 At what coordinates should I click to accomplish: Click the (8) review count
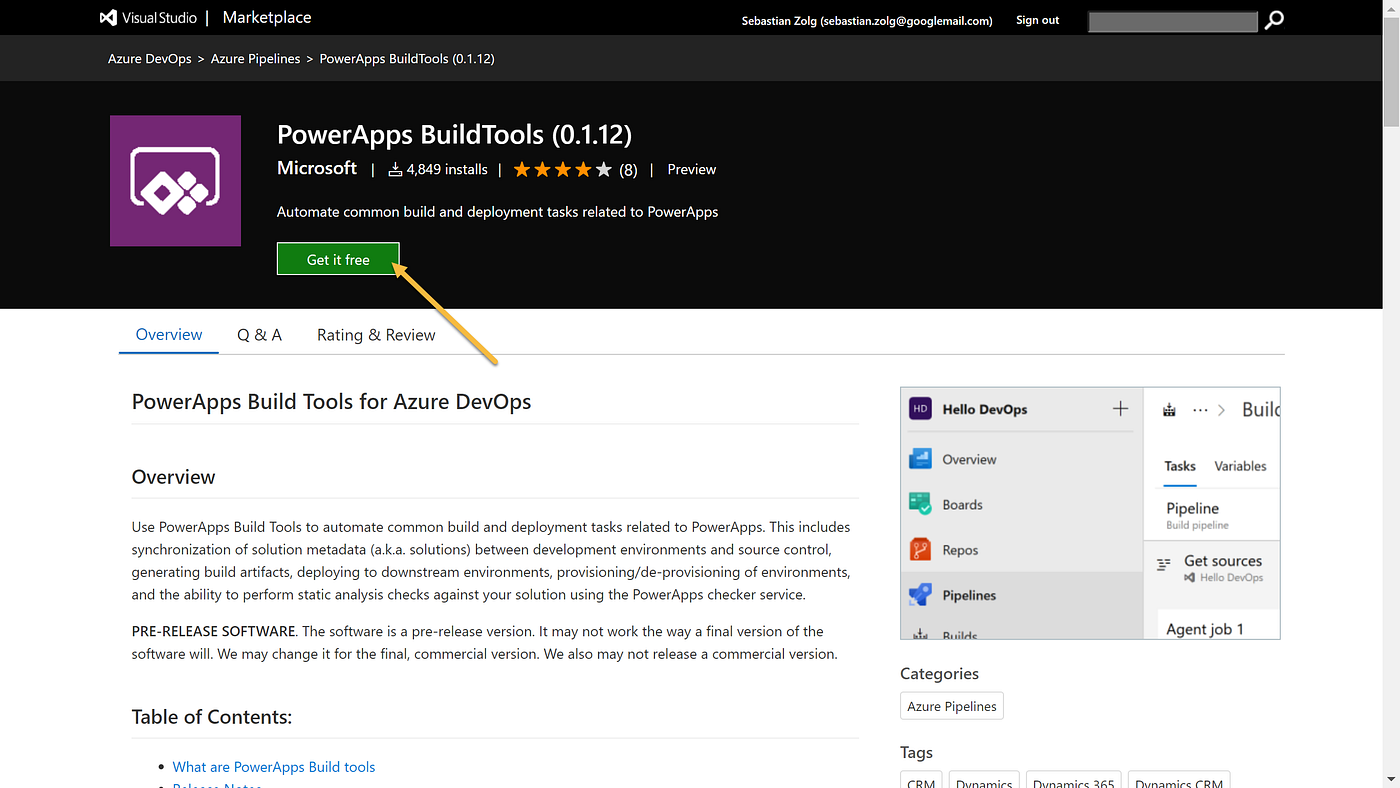(x=628, y=170)
